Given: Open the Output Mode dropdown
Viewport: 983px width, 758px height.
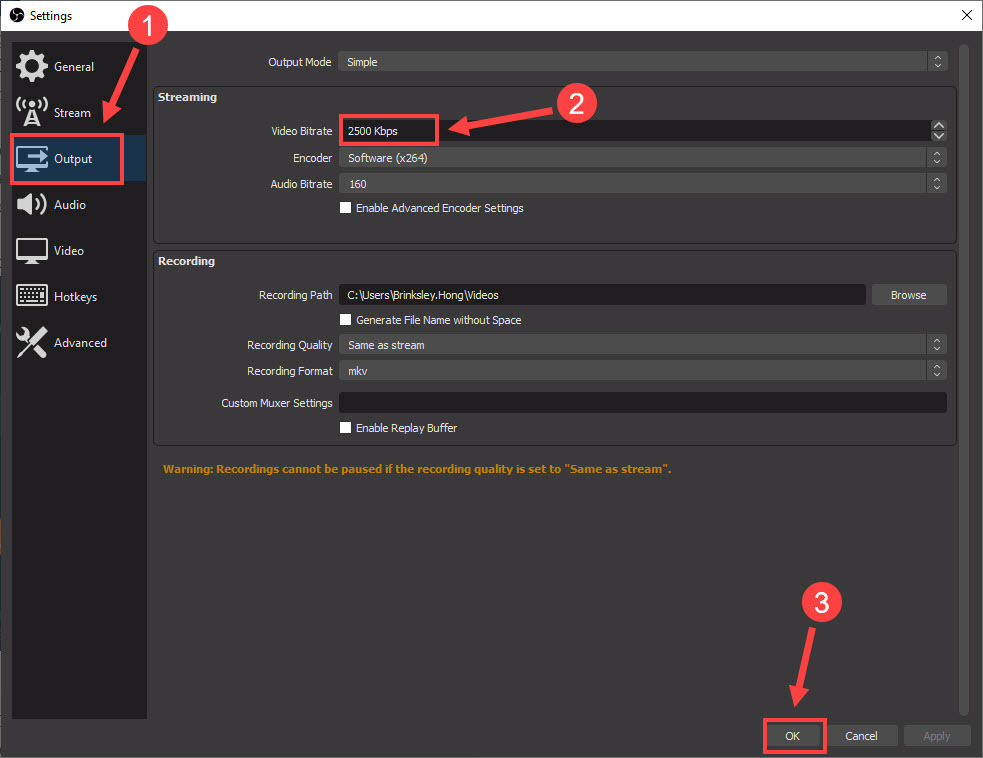Looking at the screenshot, I should pos(638,61).
